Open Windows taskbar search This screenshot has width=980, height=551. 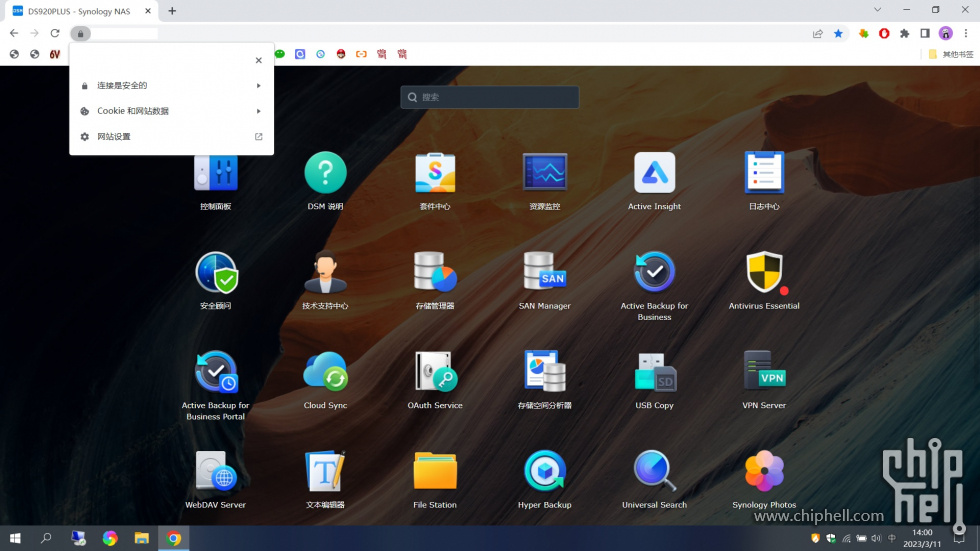pos(46,538)
